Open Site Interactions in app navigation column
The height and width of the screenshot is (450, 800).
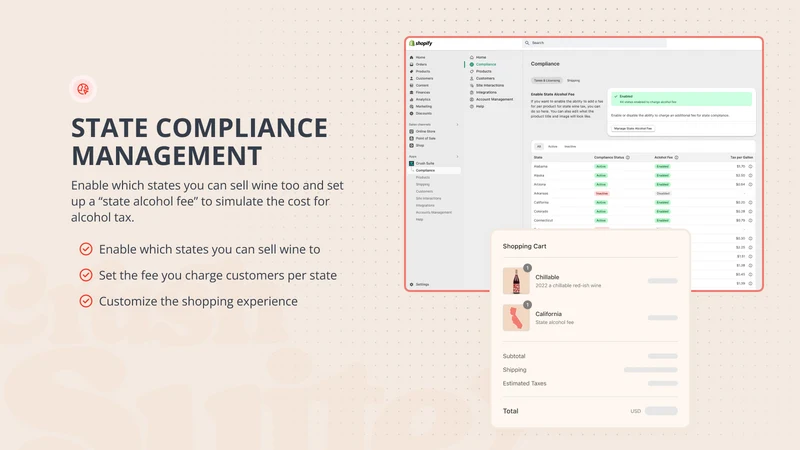(490, 85)
